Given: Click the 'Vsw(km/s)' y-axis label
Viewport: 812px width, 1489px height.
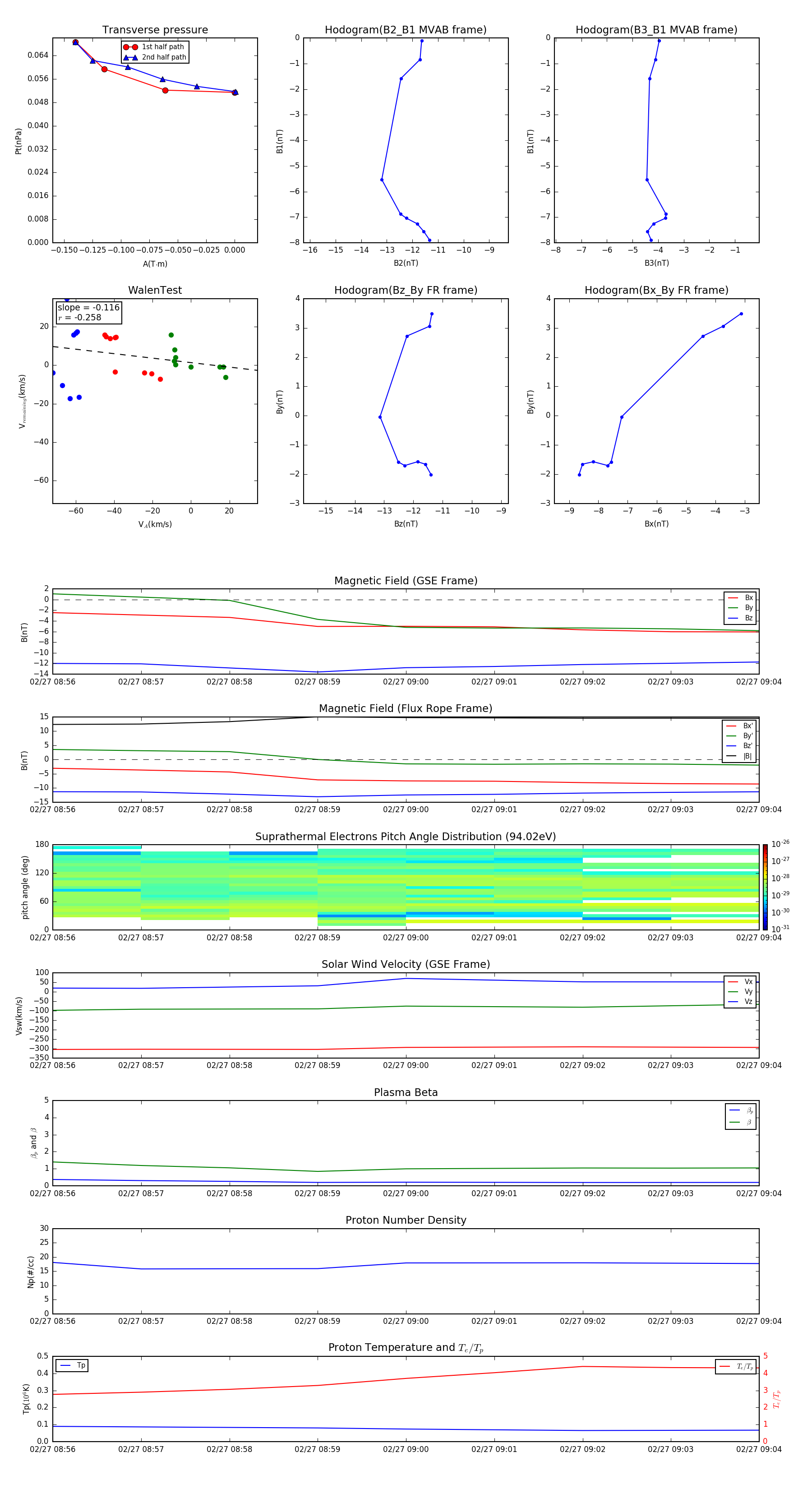Looking at the screenshot, I should [x=19, y=1016].
